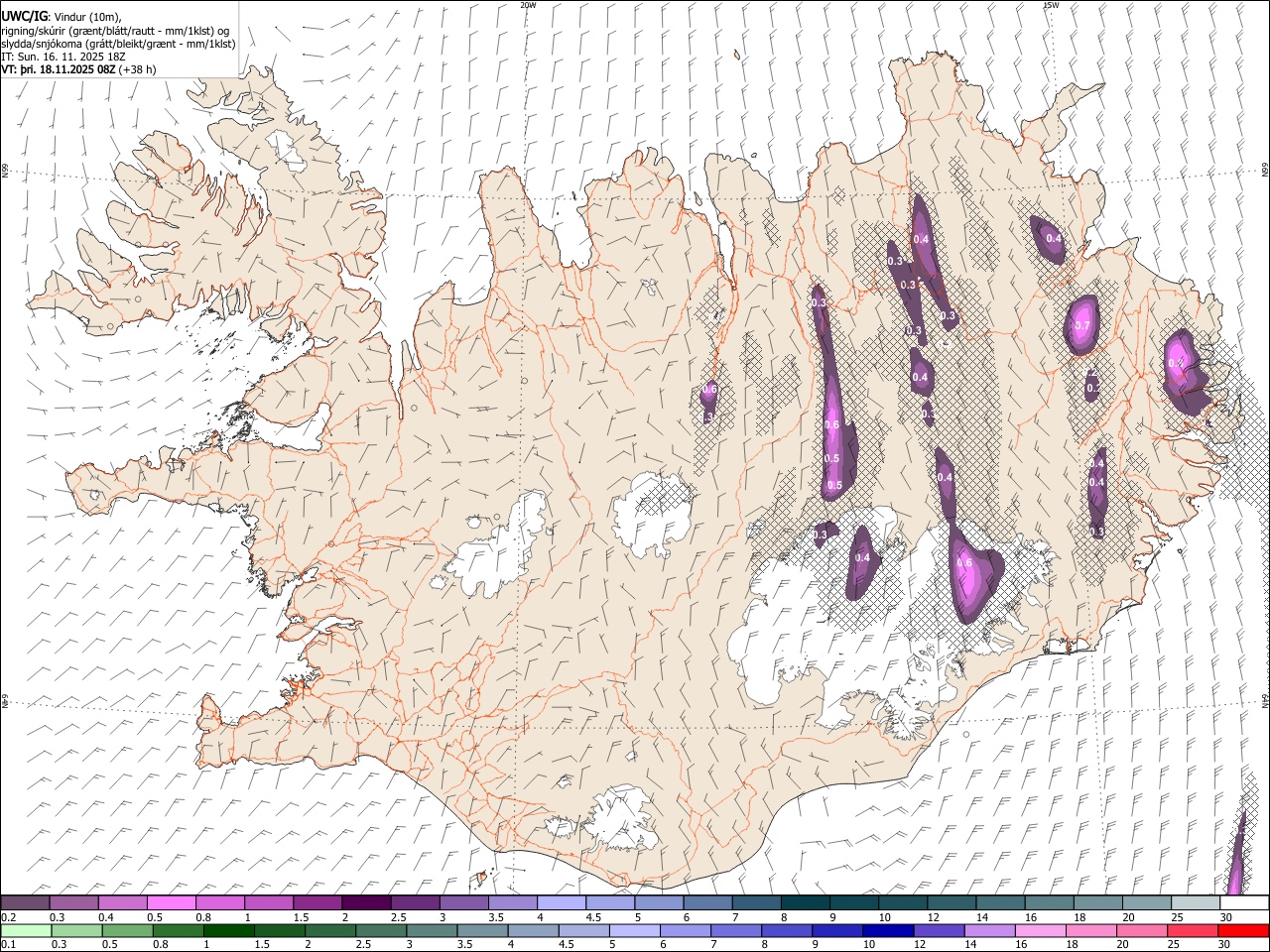1270x952 pixels.
Task: Click the 'VT: þri. 18.11.2025 08Z (+38 h)' line
Action: (79, 69)
